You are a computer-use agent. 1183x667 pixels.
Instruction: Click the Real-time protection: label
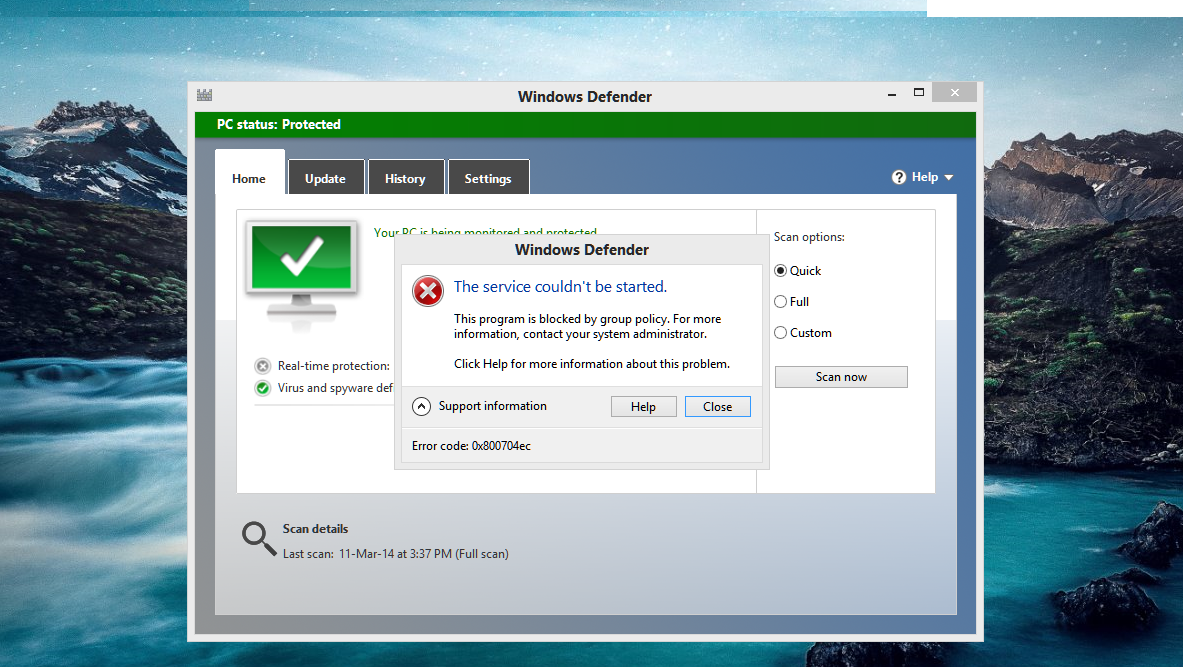point(333,366)
